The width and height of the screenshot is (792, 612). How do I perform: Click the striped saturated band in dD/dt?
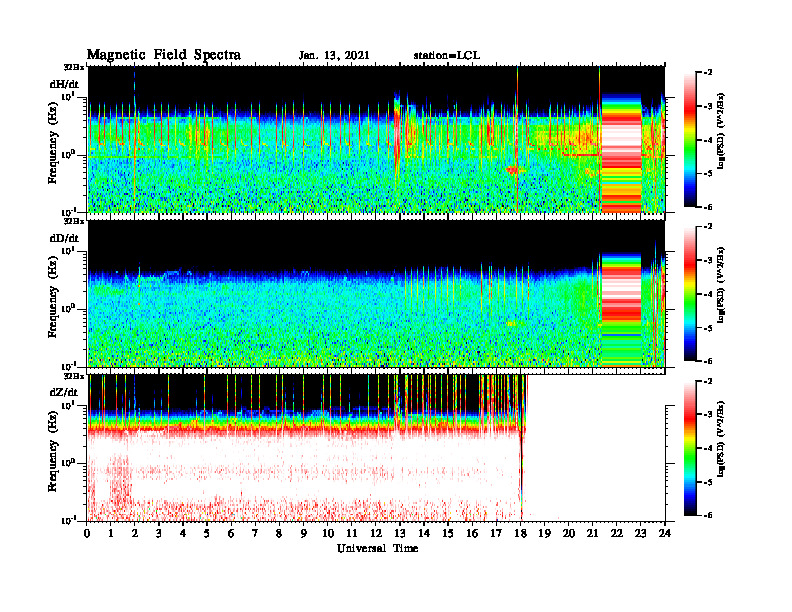tap(621, 309)
